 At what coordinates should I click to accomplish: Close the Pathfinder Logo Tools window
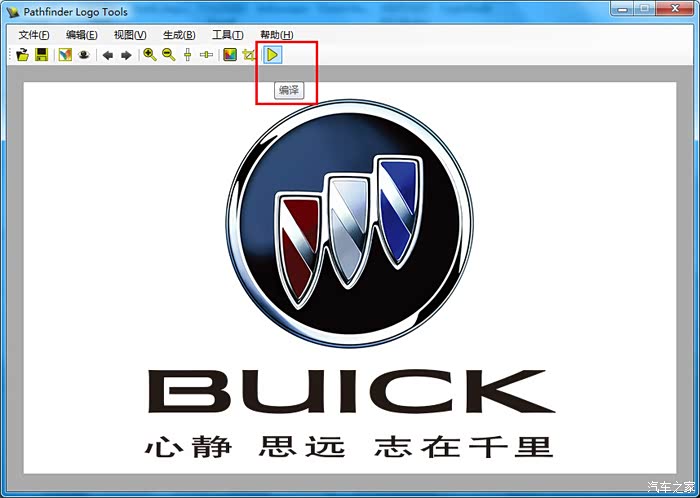[675, 8]
